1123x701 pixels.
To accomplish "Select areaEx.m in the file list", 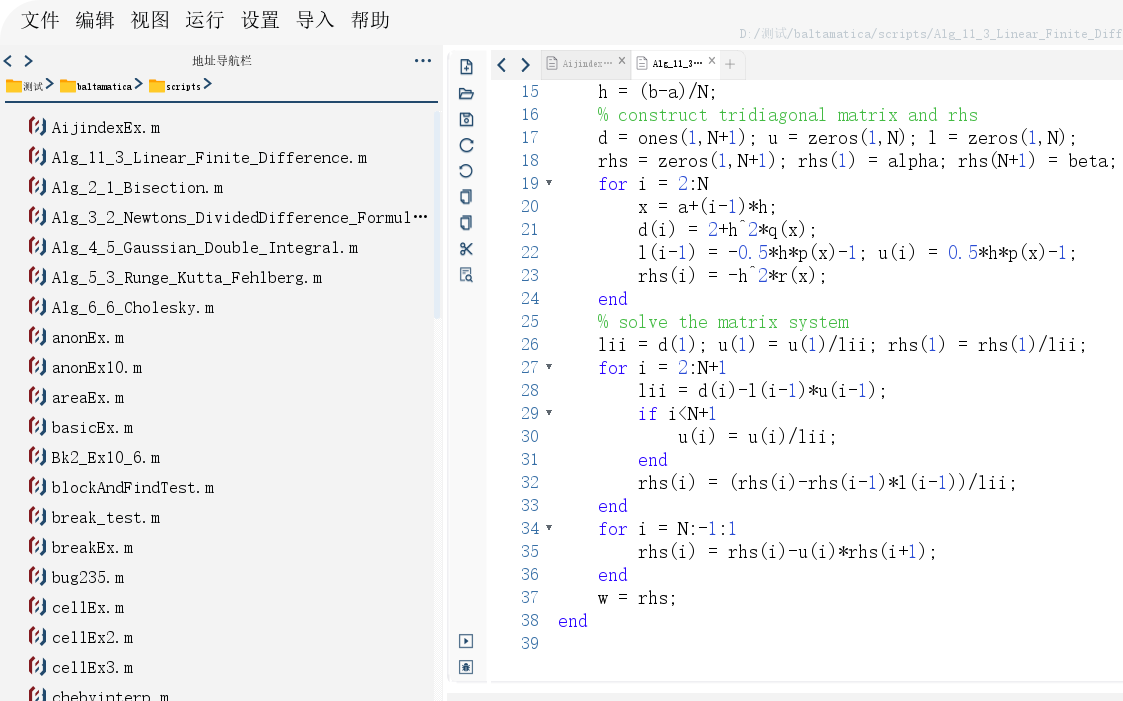I will click(x=76, y=398).
